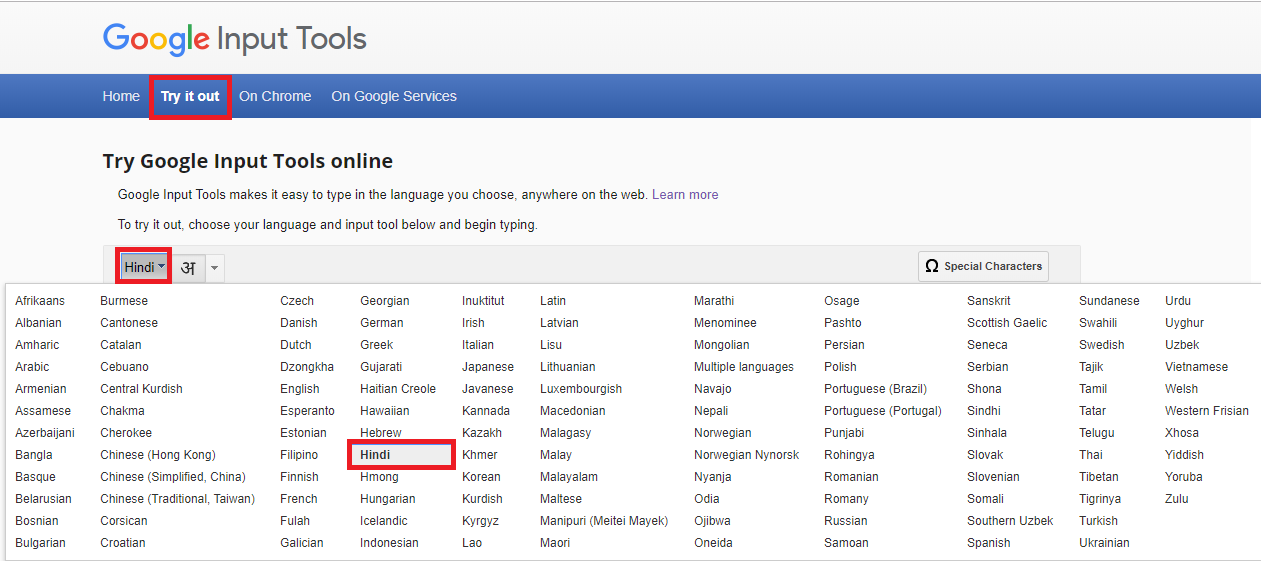The height and width of the screenshot is (561, 1261).
Task: Select Afrikaans from language list
Action: coord(40,300)
